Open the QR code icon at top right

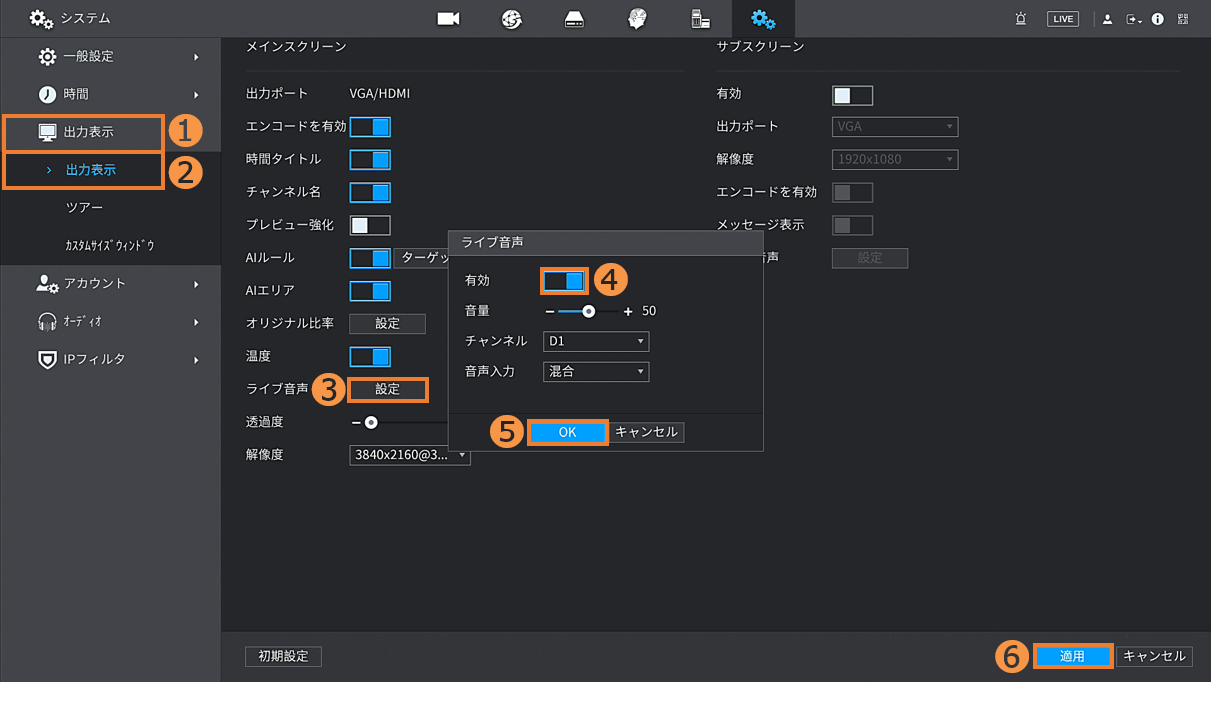pyautogui.click(x=1184, y=19)
